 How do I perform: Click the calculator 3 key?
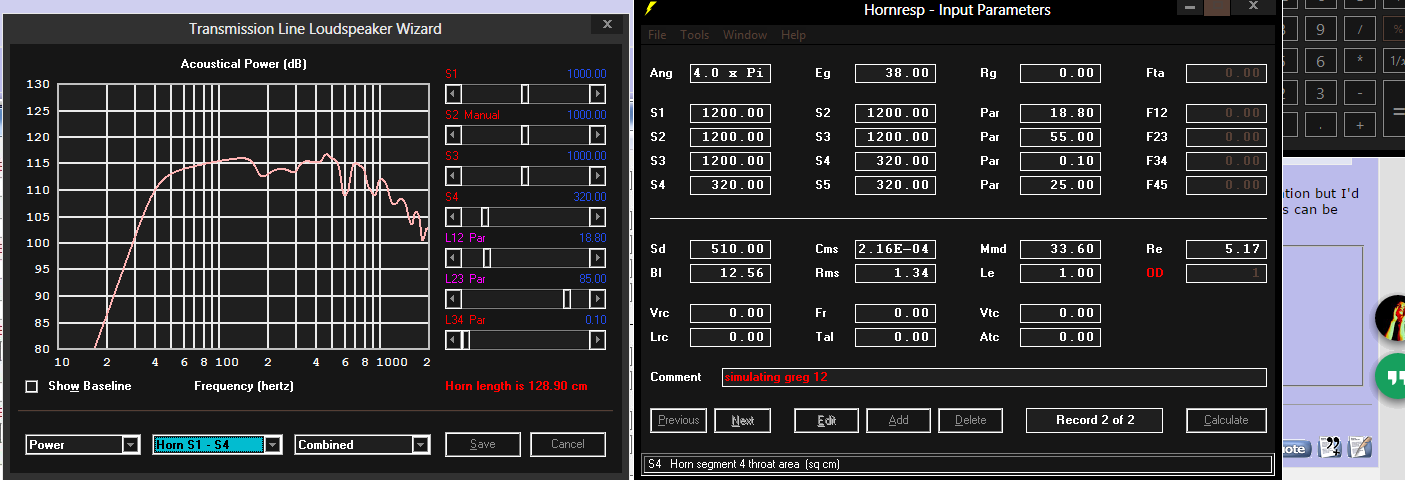coord(1321,94)
